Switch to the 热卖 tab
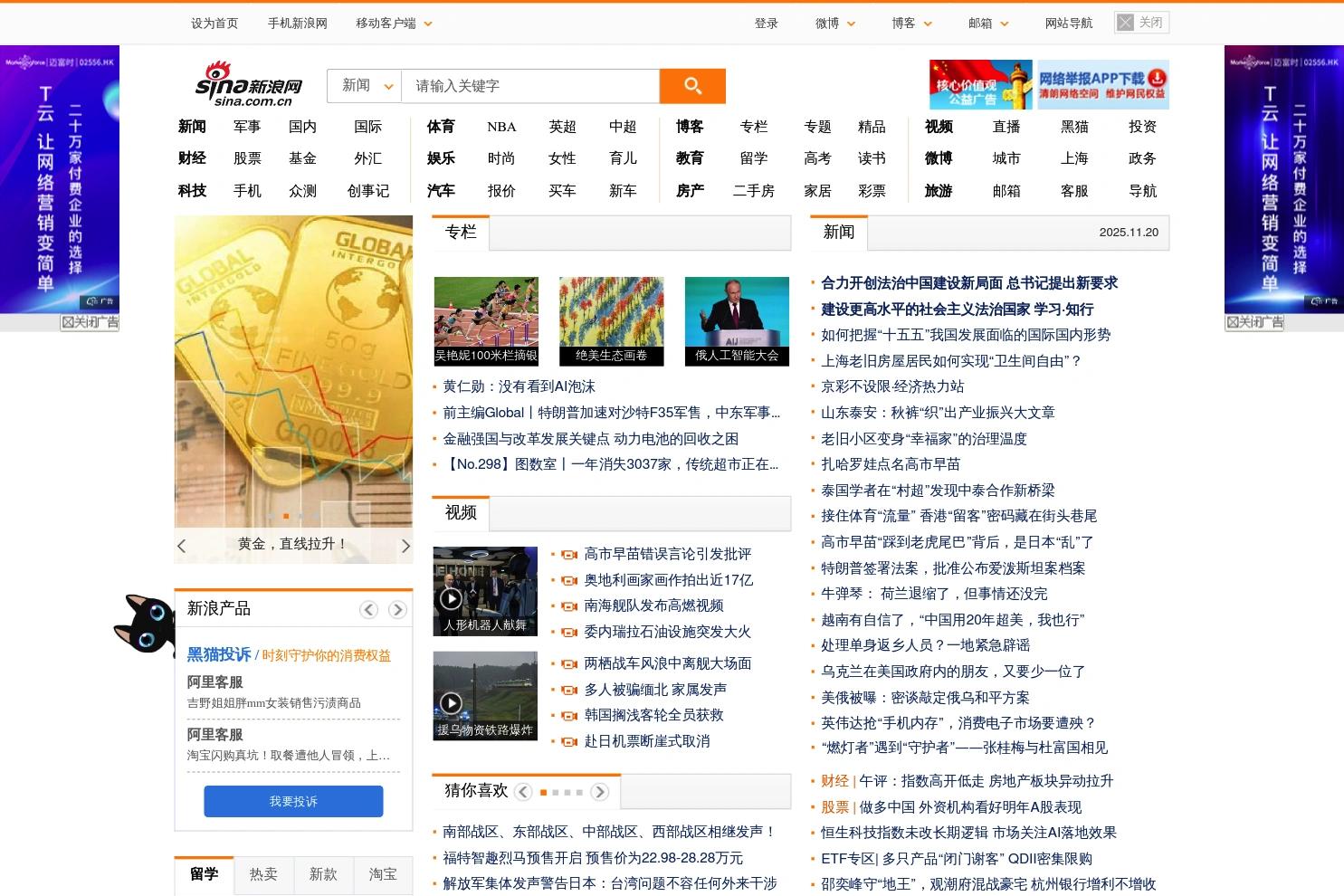 click(x=262, y=874)
